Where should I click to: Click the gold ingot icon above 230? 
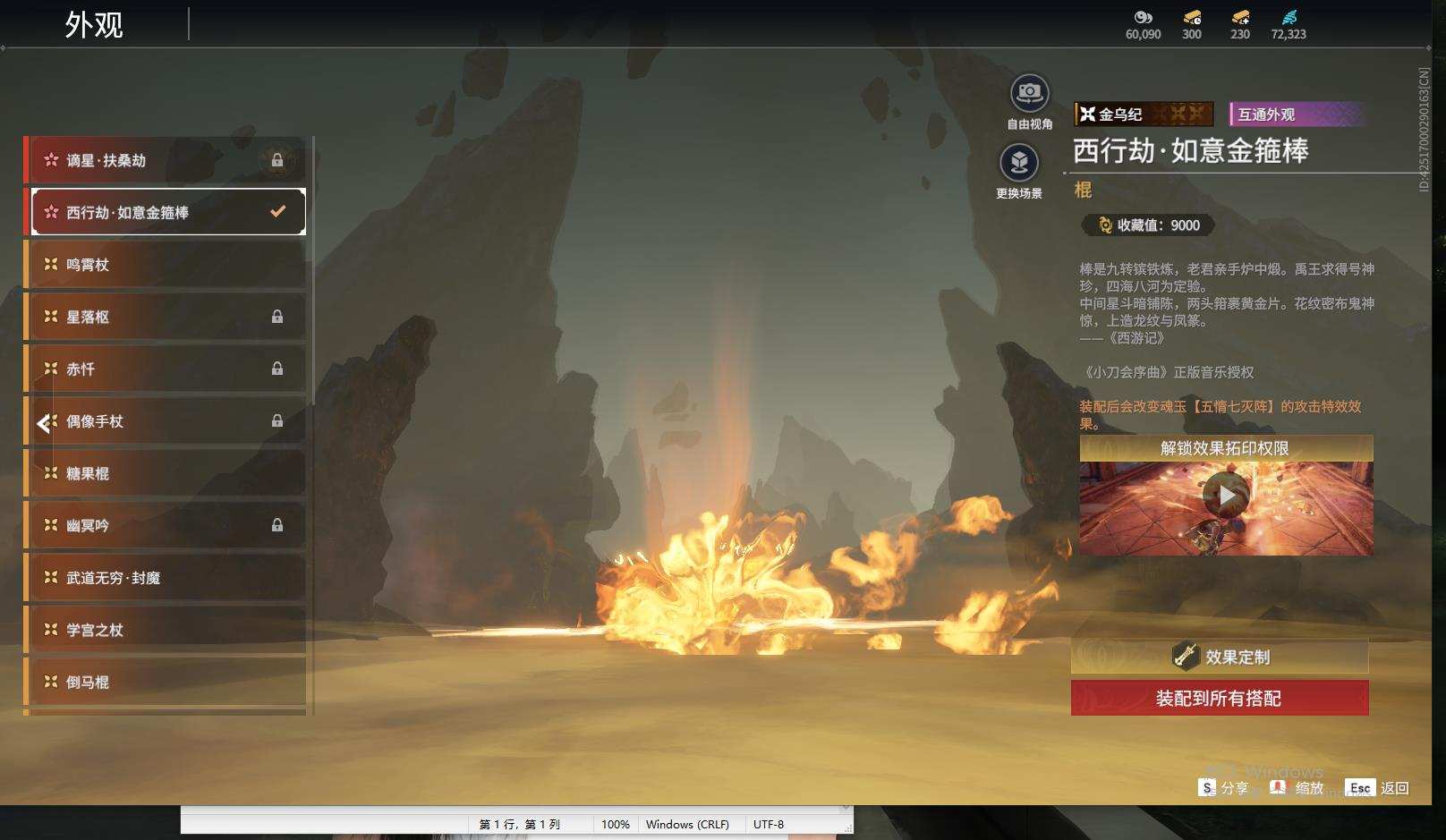[1240, 17]
